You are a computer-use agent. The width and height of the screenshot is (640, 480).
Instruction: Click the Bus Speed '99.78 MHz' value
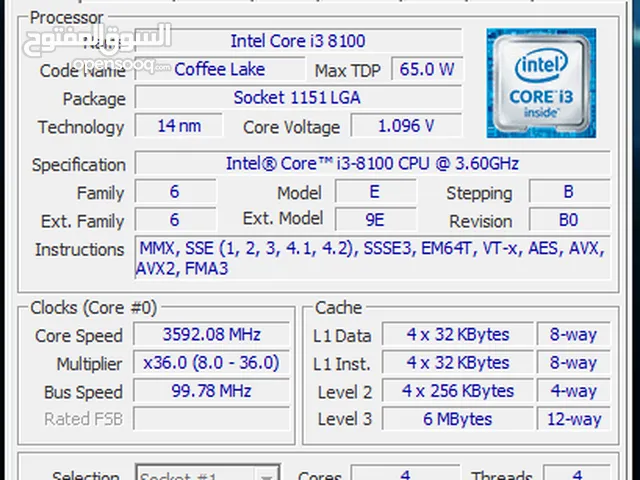click(211, 391)
